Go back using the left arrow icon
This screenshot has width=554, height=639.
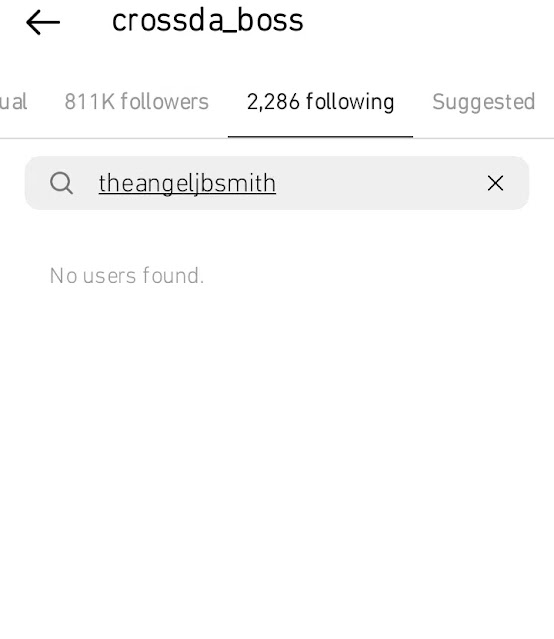coord(43,22)
